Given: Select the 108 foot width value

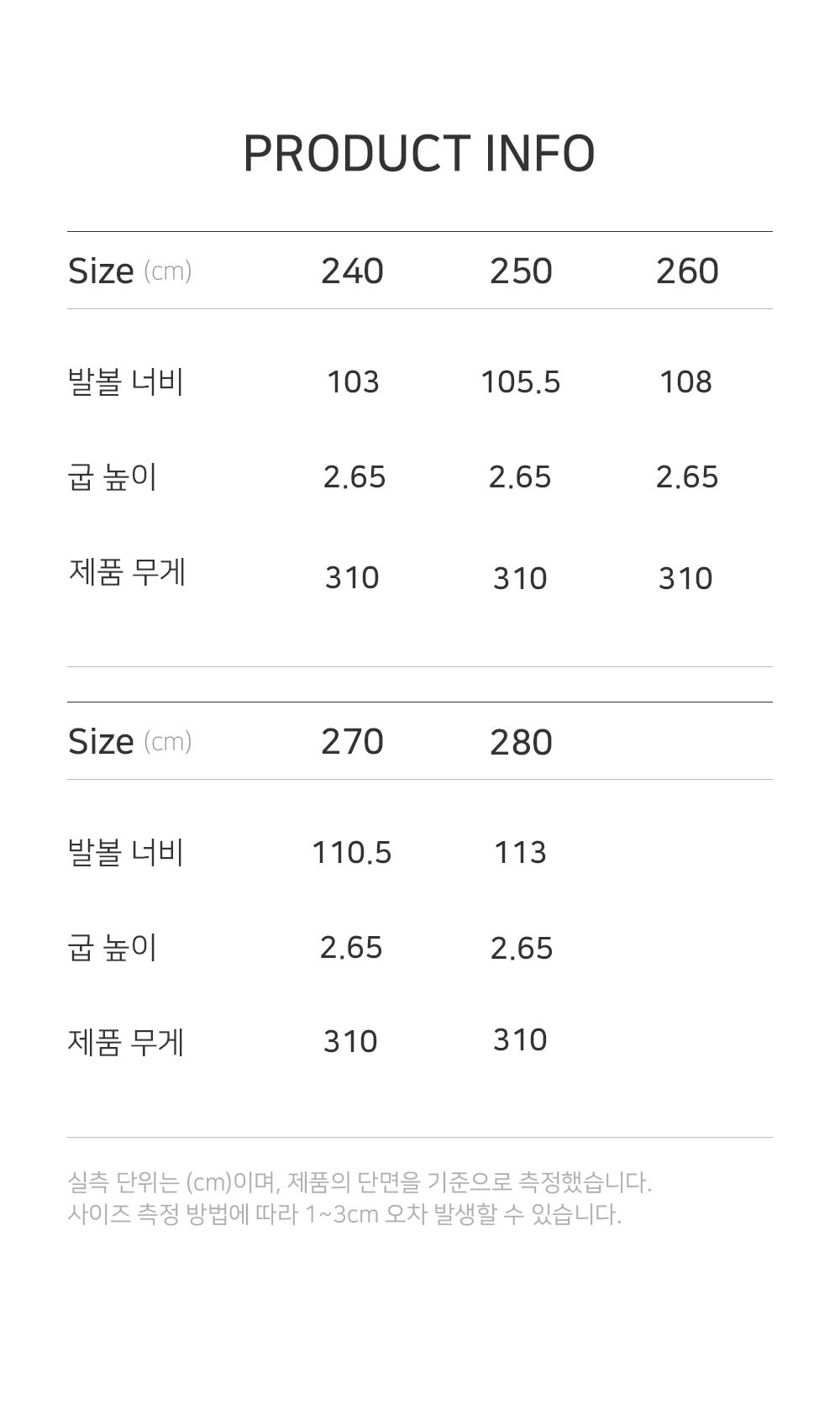Looking at the screenshot, I should [x=685, y=382].
